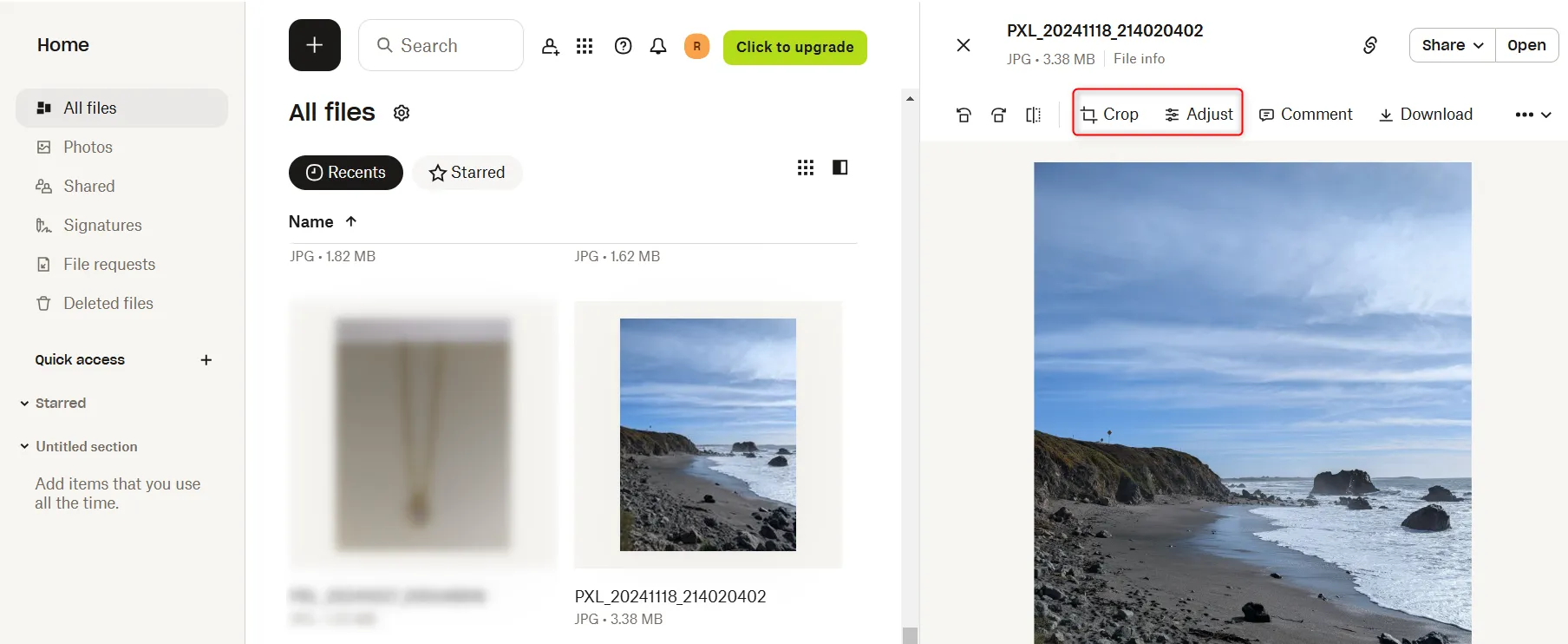Switch to grid view of files
This screenshot has width=1568, height=644.
806,168
